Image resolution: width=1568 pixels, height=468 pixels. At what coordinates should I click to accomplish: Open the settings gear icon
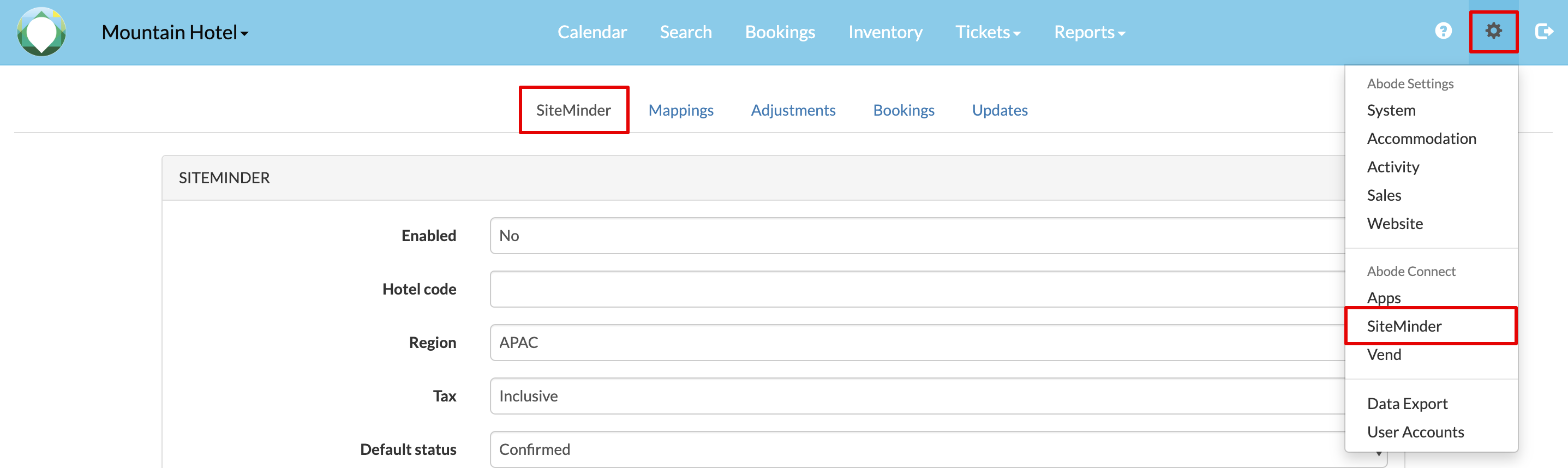point(1493,31)
